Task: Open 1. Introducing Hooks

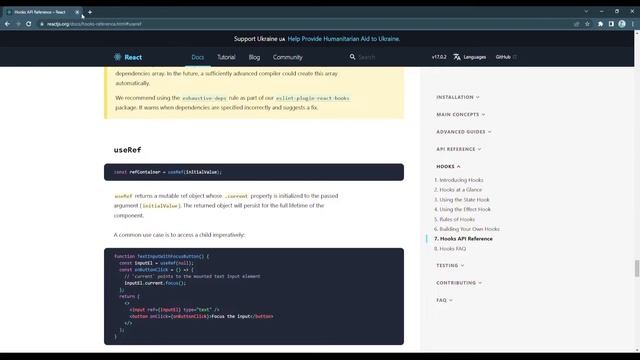Action: (x=459, y=180)
